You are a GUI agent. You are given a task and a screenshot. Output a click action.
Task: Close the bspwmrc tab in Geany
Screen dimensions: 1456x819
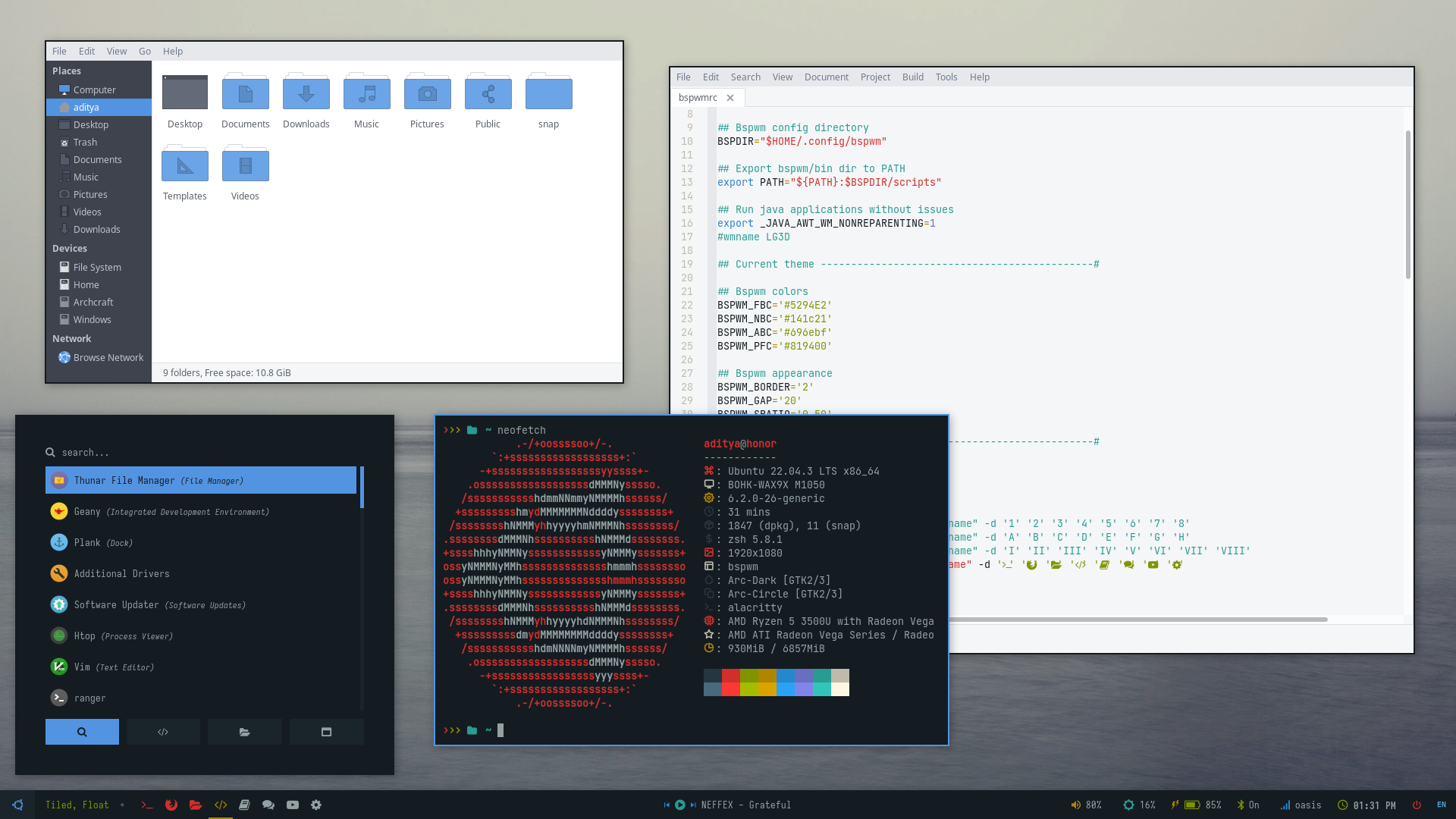point(730,98)
